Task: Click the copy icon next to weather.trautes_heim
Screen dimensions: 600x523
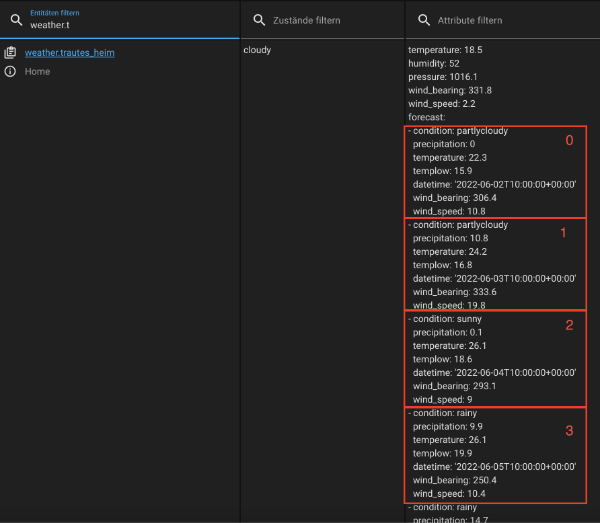Action: point(10,52)
